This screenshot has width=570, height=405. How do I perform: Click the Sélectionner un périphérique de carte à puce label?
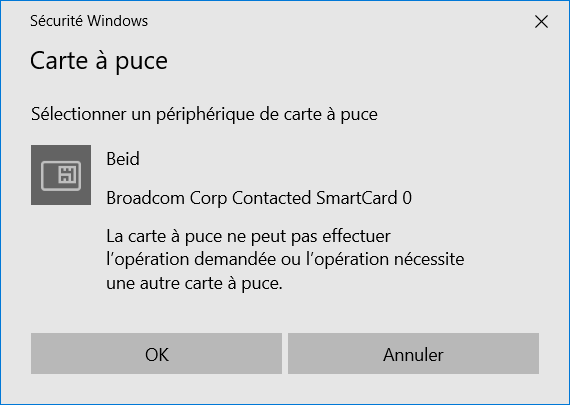[x=204, y=115]
